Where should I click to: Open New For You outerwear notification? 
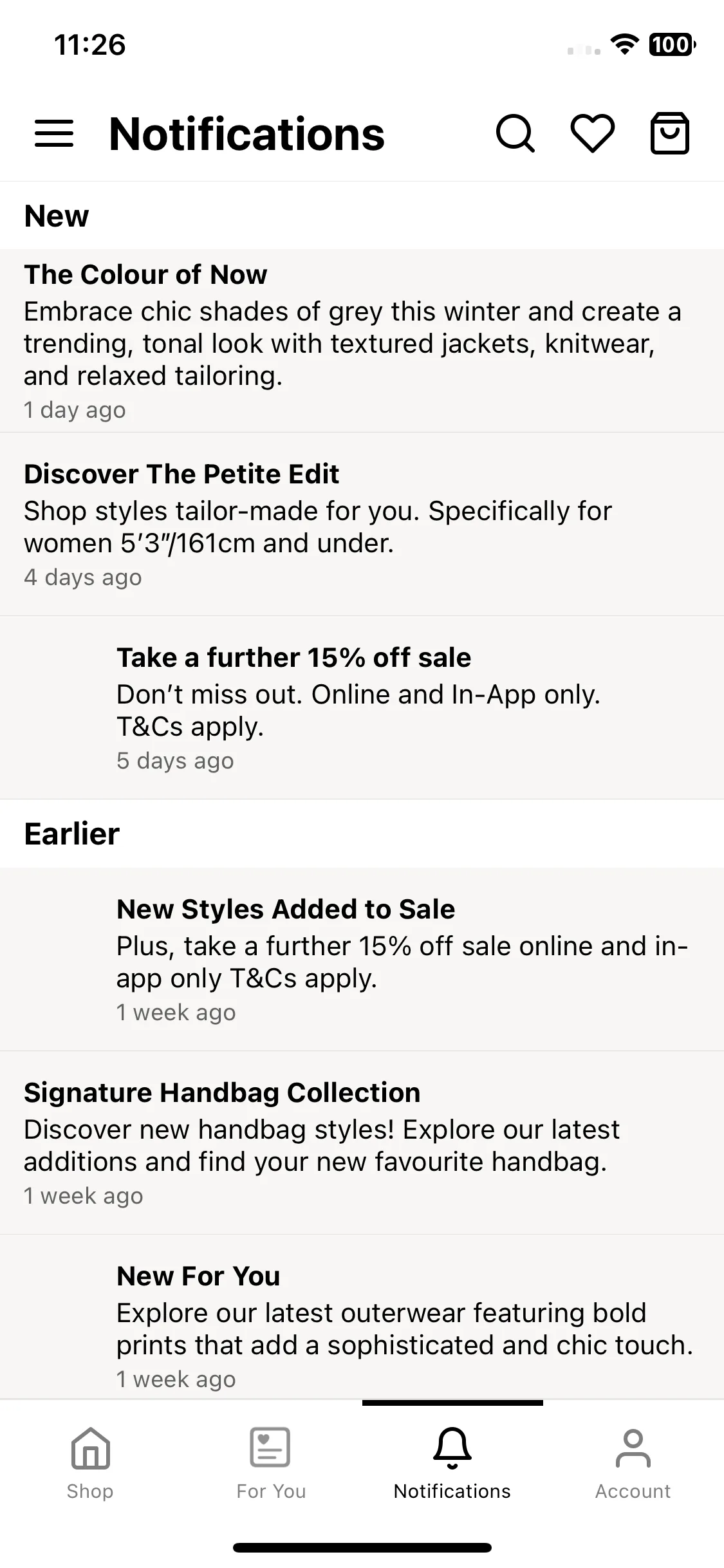tap(362, 1317)
